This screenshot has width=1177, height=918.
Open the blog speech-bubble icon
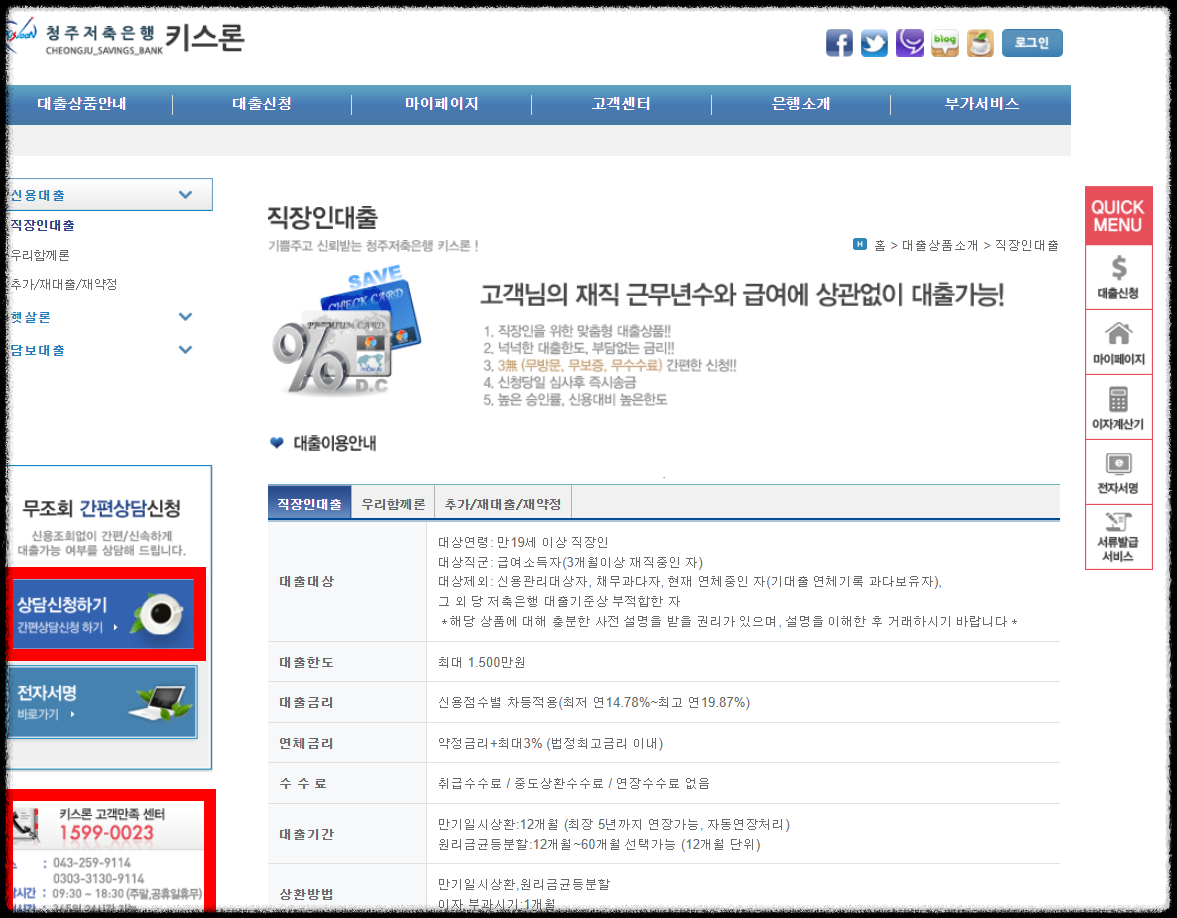945,43
